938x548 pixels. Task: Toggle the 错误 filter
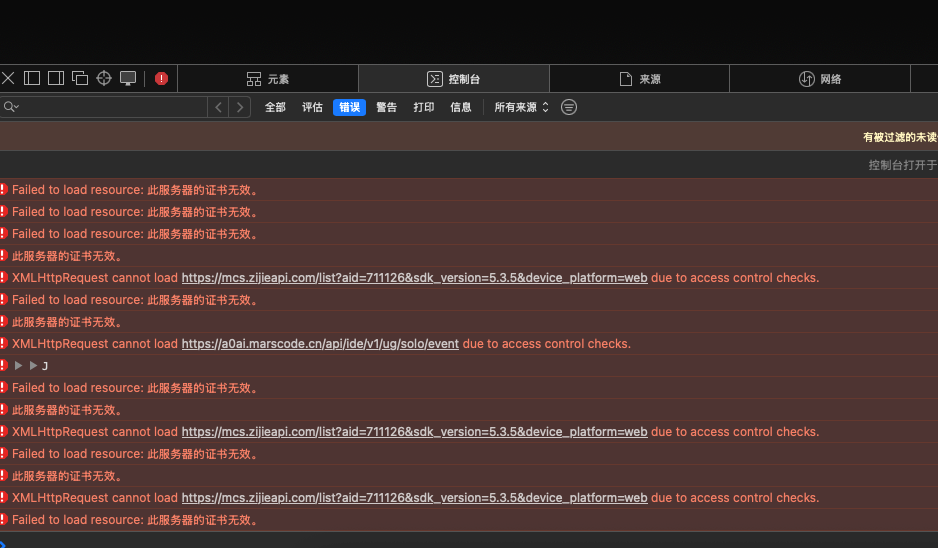coord(349,107)
